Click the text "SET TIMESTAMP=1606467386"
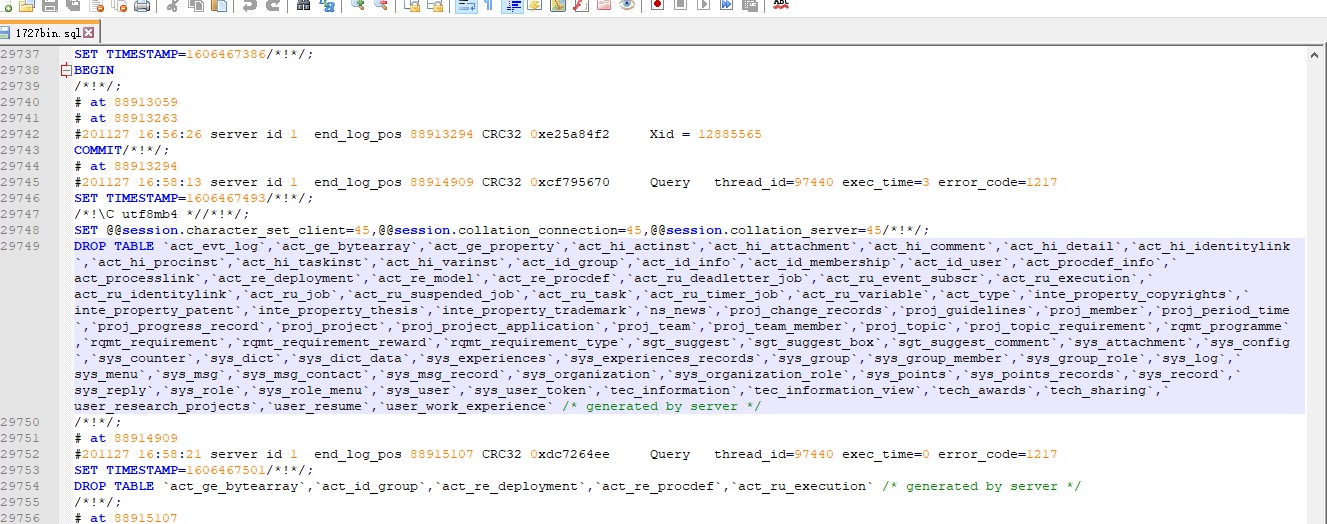 pyautogui.click(x=170, y=54)
